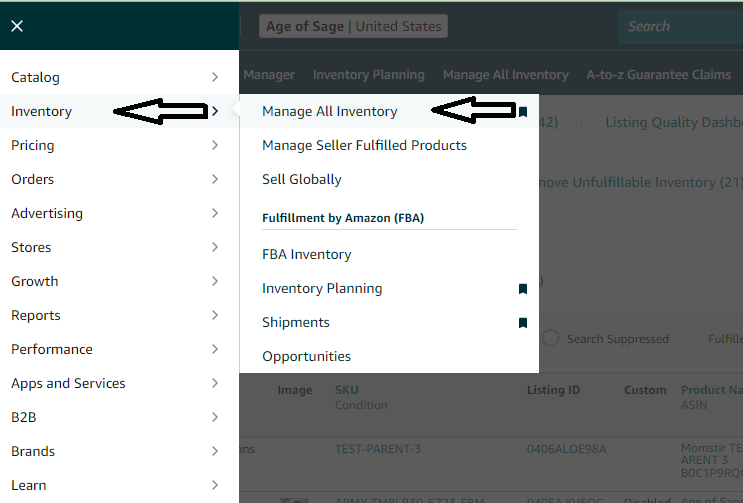The image size is (743, 503).
Task: Expand Apps and Services submenu chevron
Action: point(215,383)
